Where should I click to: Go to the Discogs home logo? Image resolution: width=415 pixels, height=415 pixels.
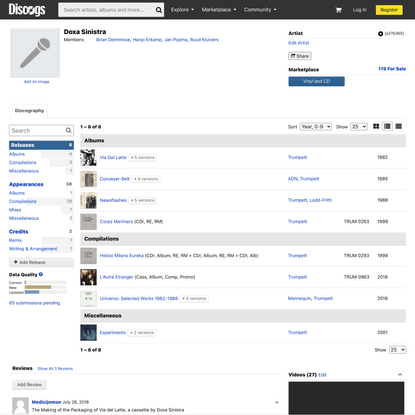27,10
